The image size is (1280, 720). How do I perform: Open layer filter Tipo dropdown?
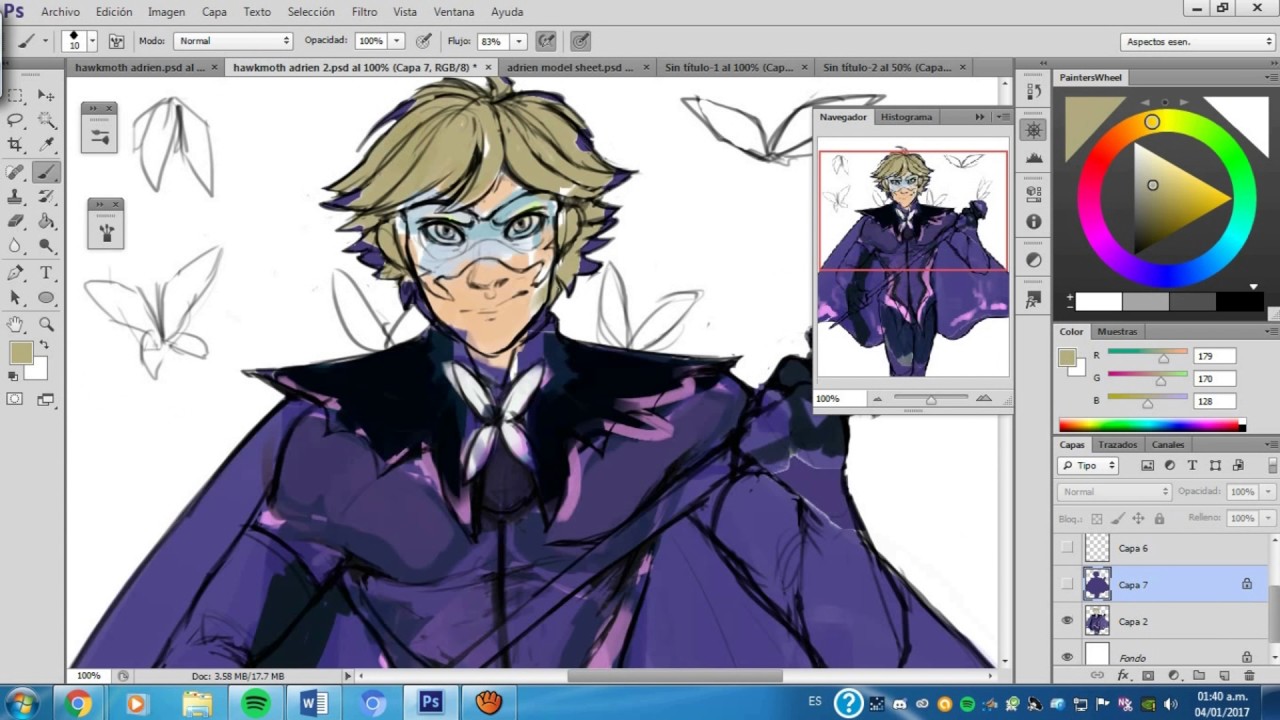click(x=1088, y=466)
